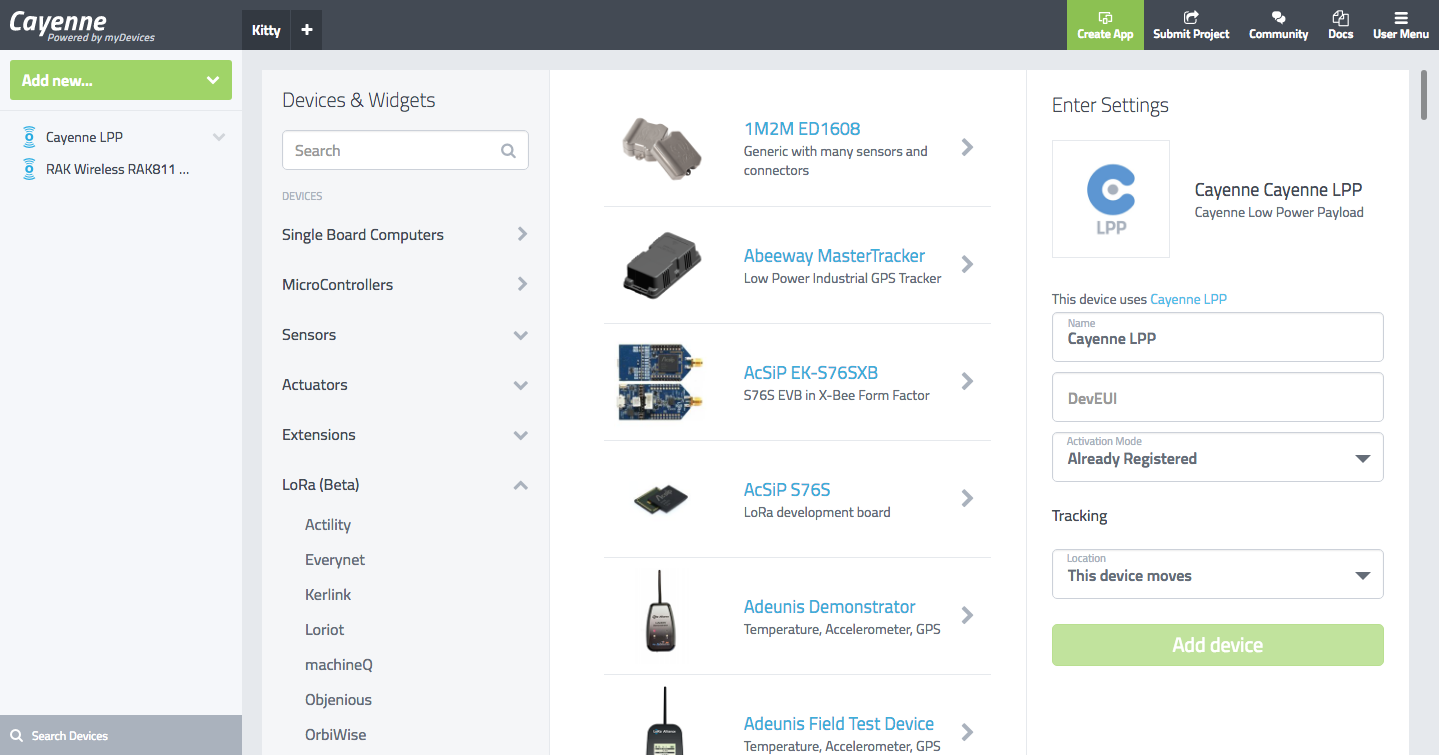Select the Actility network
The height and width of the screenshot is (755, 1439).
coord(328,525)
